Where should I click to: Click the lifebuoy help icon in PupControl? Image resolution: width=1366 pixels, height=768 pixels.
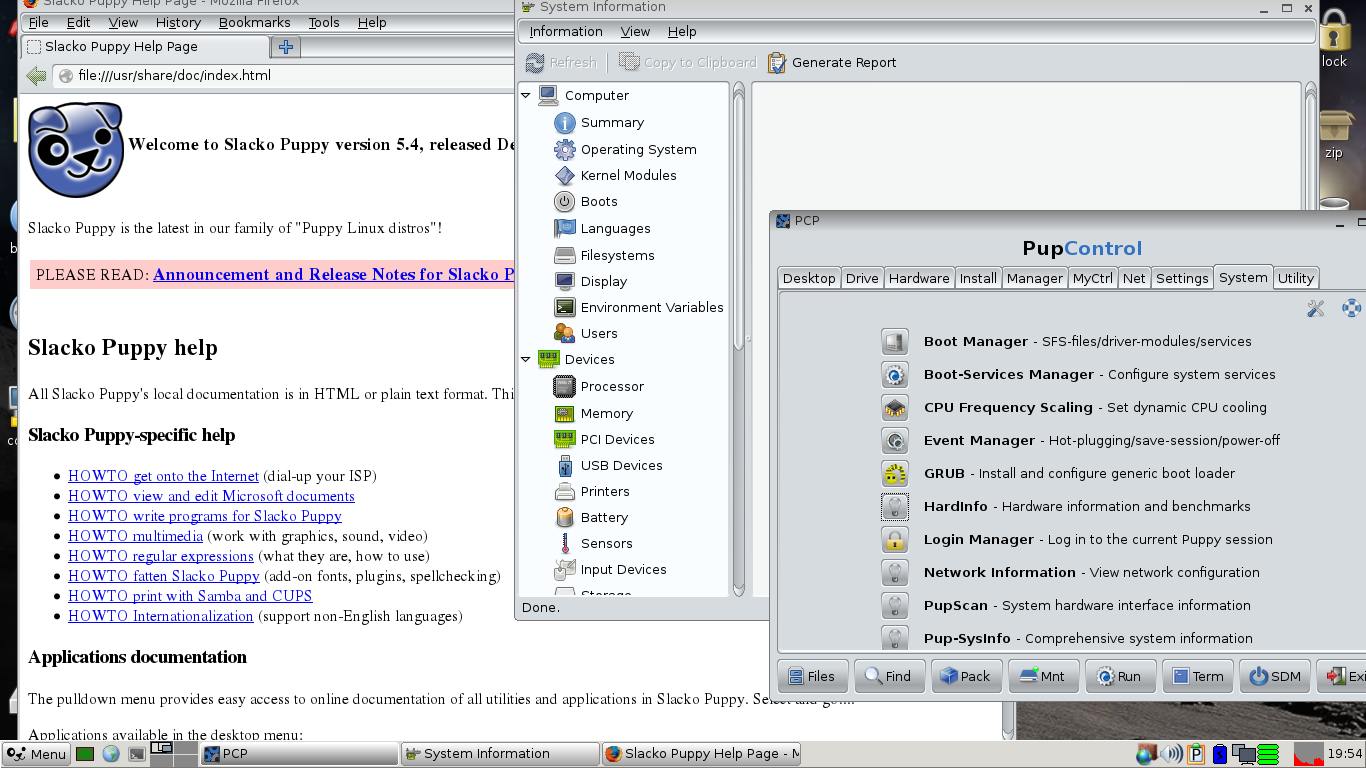tap(1351, 309)
